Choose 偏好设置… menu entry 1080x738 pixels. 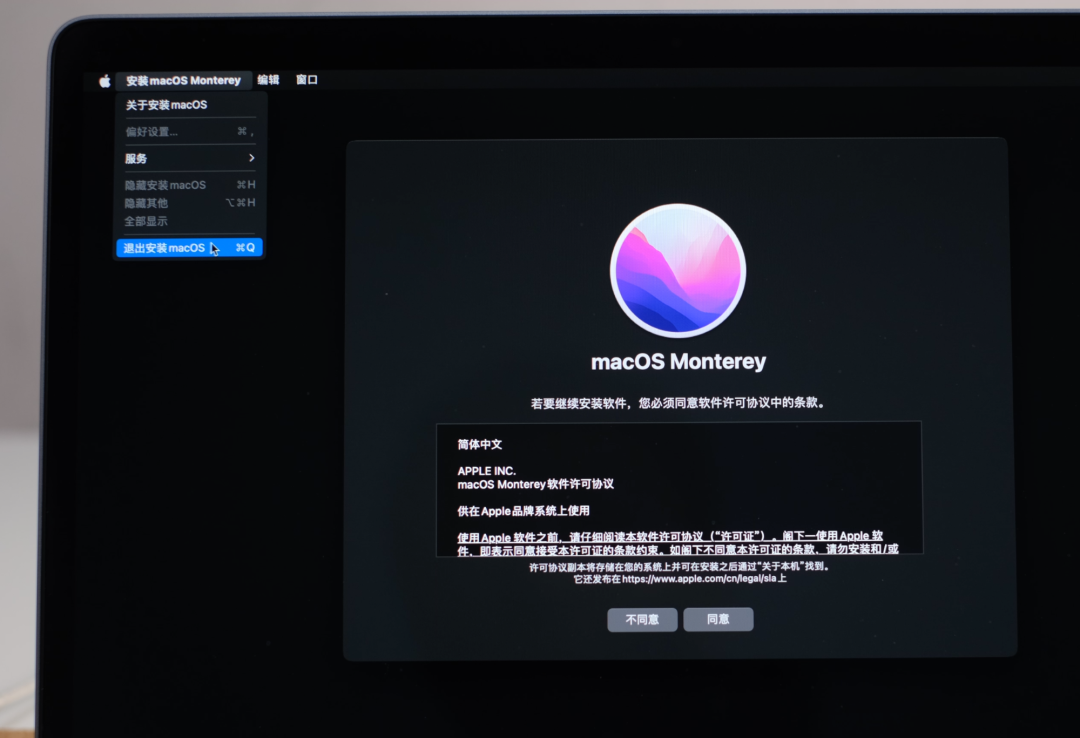point(189,132)
